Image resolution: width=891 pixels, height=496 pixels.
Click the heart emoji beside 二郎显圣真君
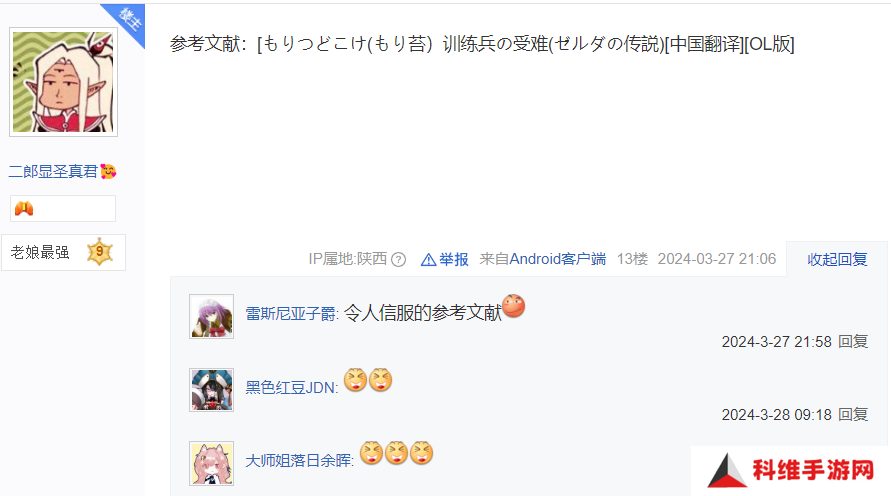[108, 171]
